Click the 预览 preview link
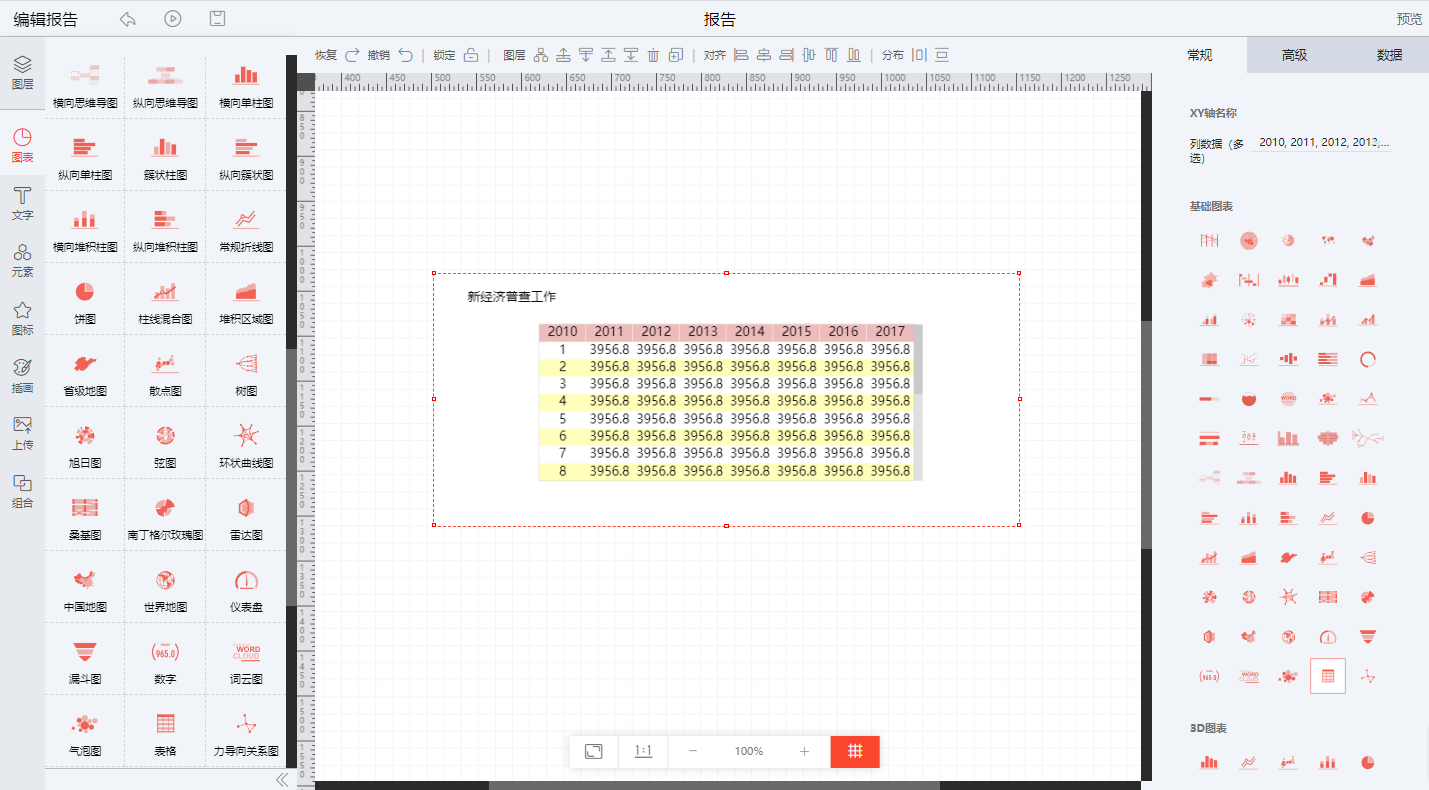This screenshot has width=1429, height=790. point(1408,19)
